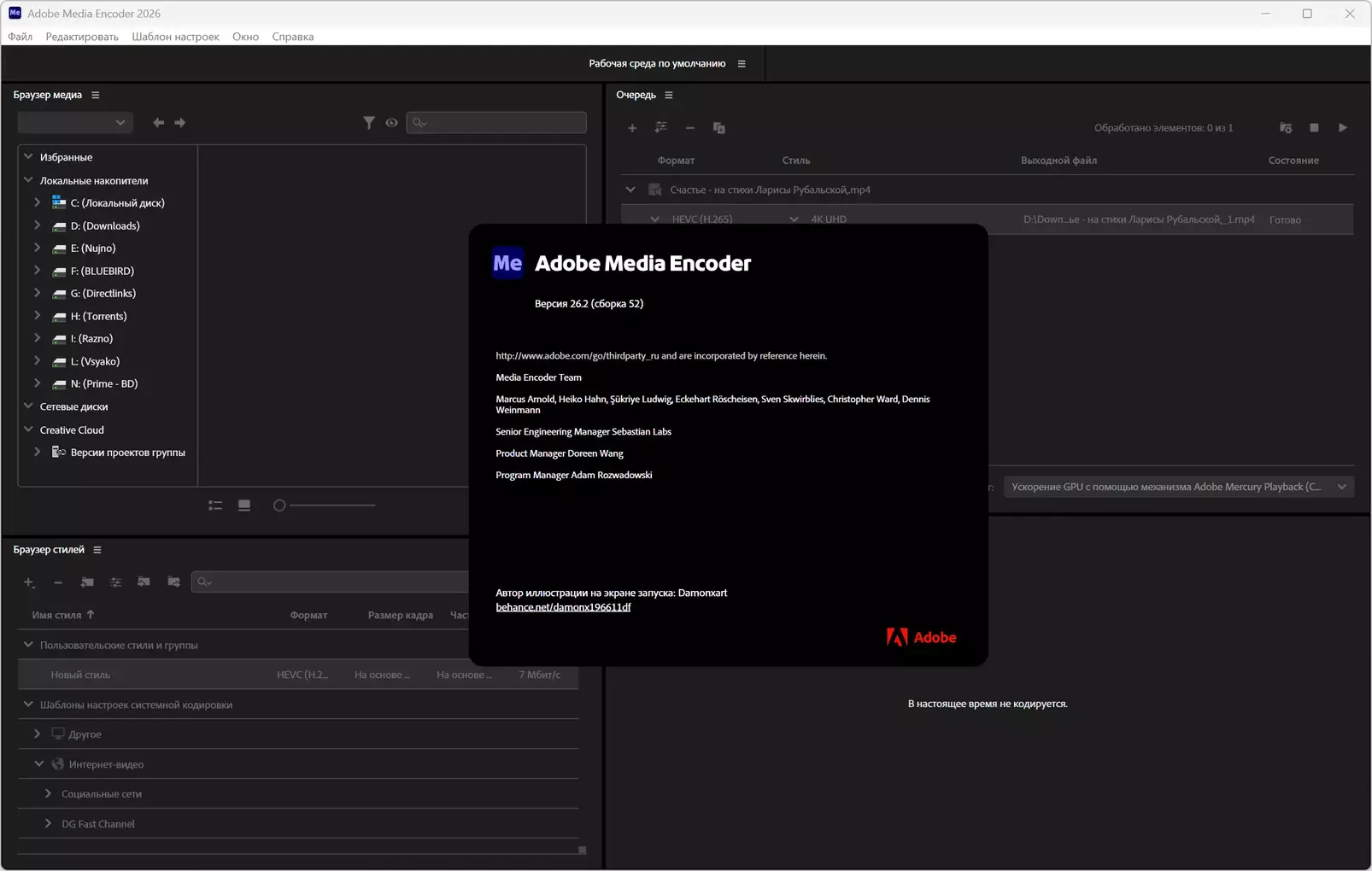Click the filter funnel icon in Media Browser
Viewport: 1372px width, 871px height.
pos(368,123)
